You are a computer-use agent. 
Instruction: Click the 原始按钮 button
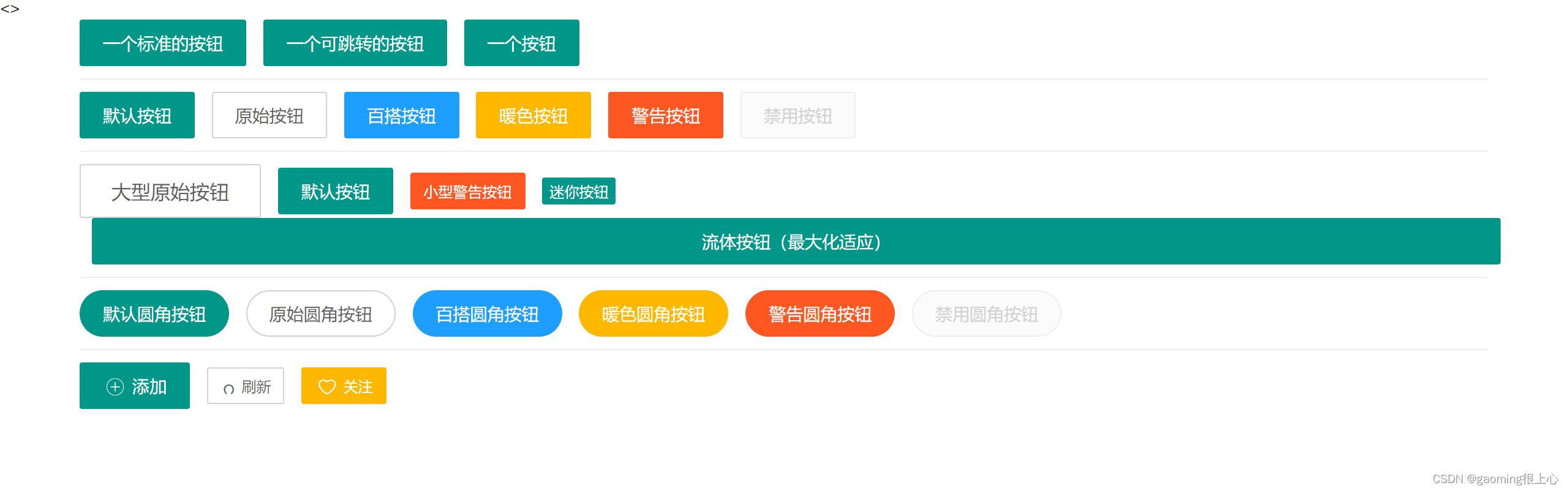point(269,115)
